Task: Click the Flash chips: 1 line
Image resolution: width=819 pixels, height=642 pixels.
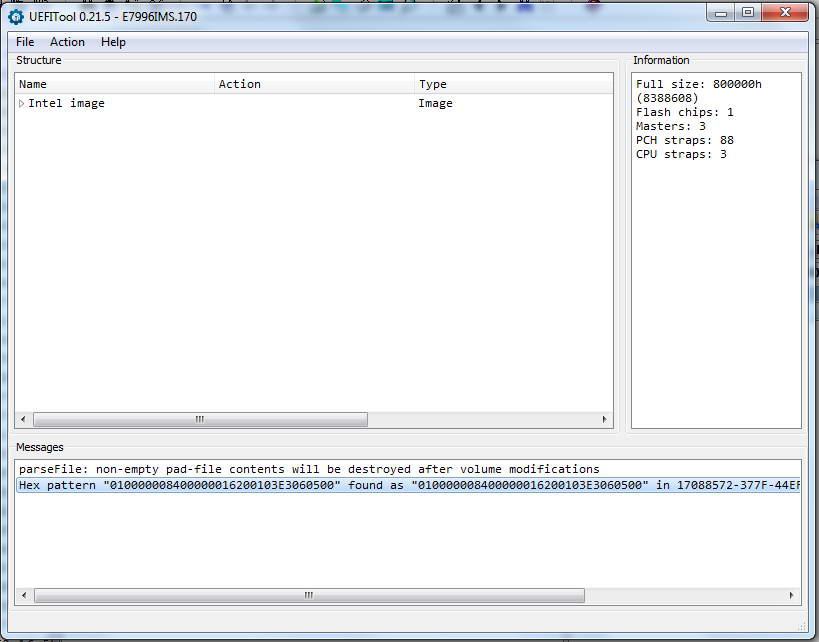Action: pos(685,112)
